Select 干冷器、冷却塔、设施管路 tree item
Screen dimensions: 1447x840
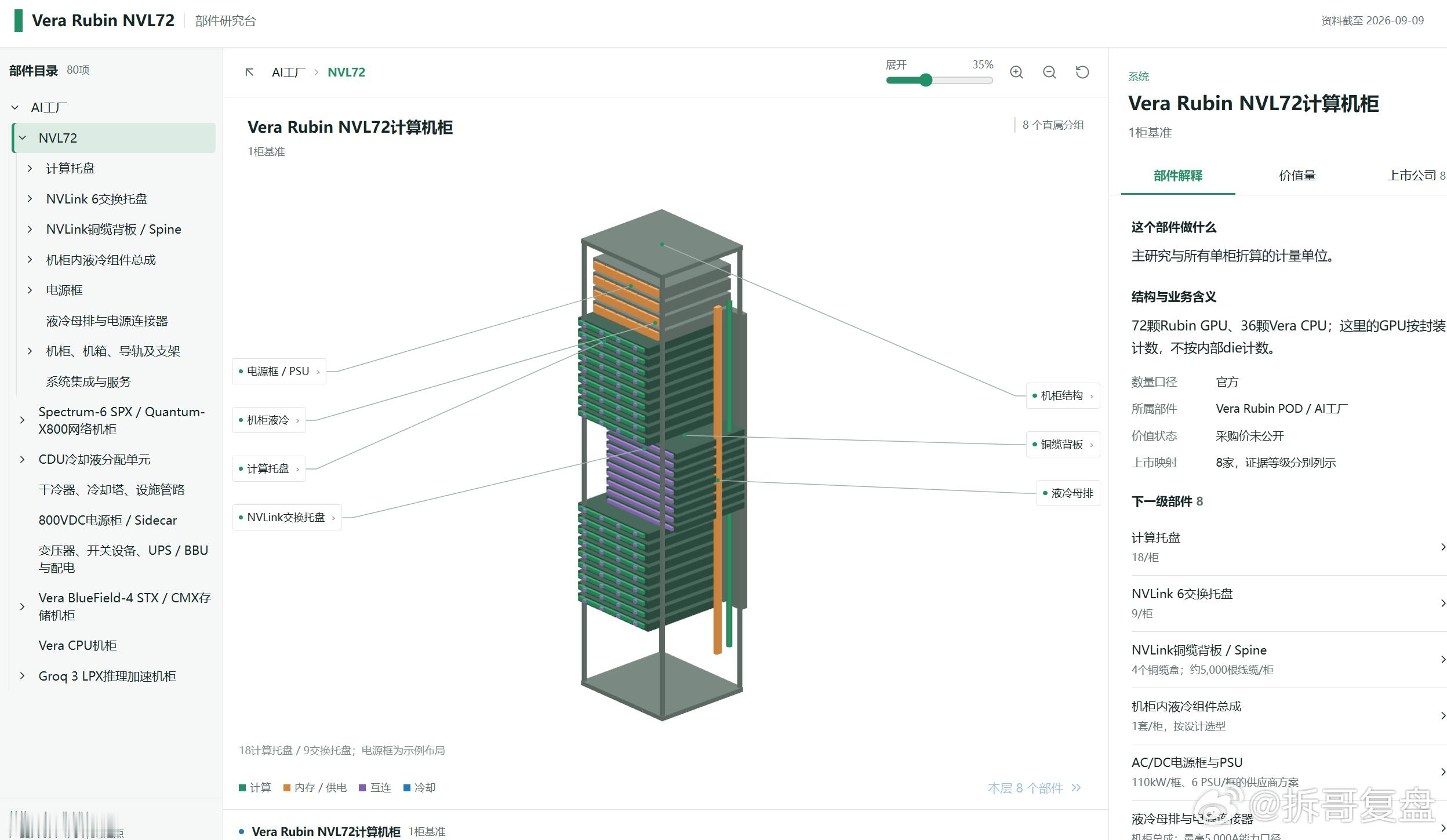click(111, 490)
